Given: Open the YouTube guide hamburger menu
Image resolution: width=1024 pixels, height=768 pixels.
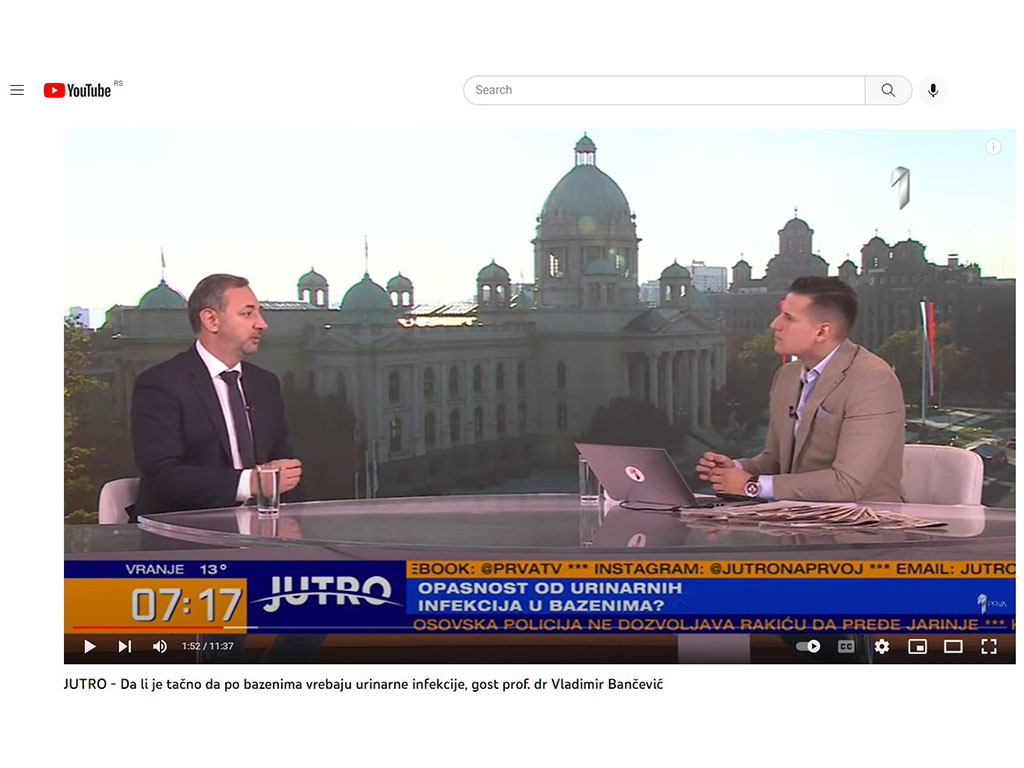Looking at the screenshot, I should coord(17,90).
